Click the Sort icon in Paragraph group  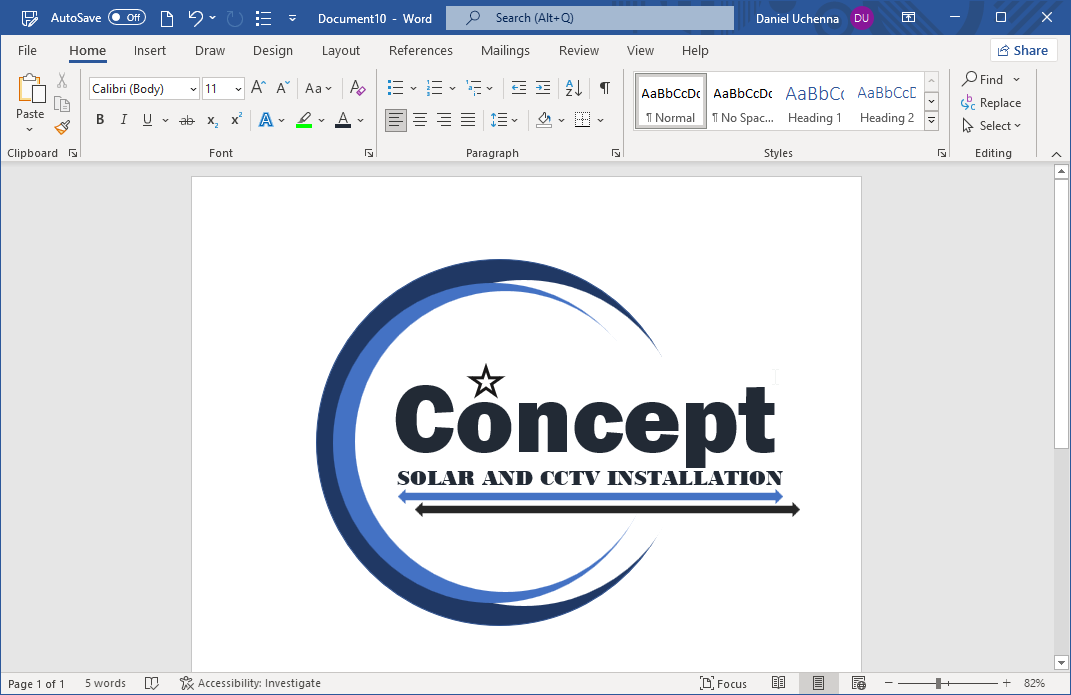coord(572,88)
